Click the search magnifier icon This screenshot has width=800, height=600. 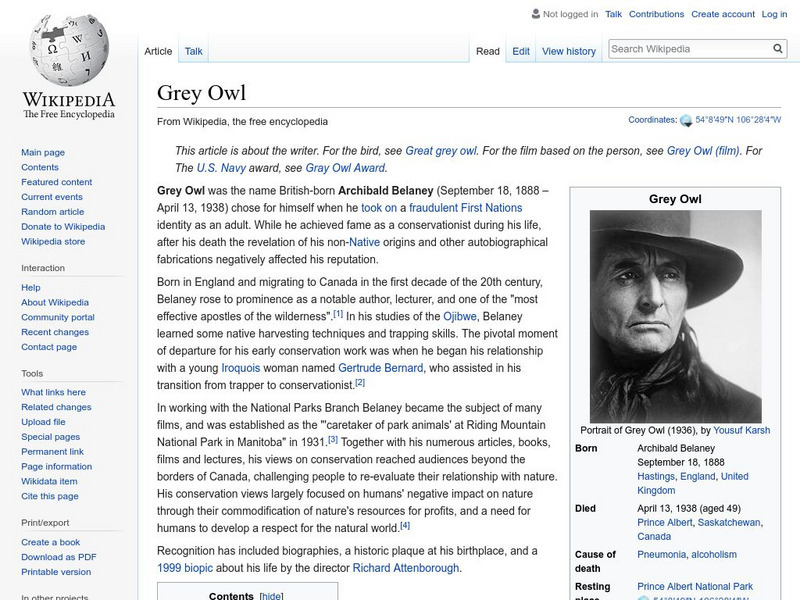(x=778, y=49)
